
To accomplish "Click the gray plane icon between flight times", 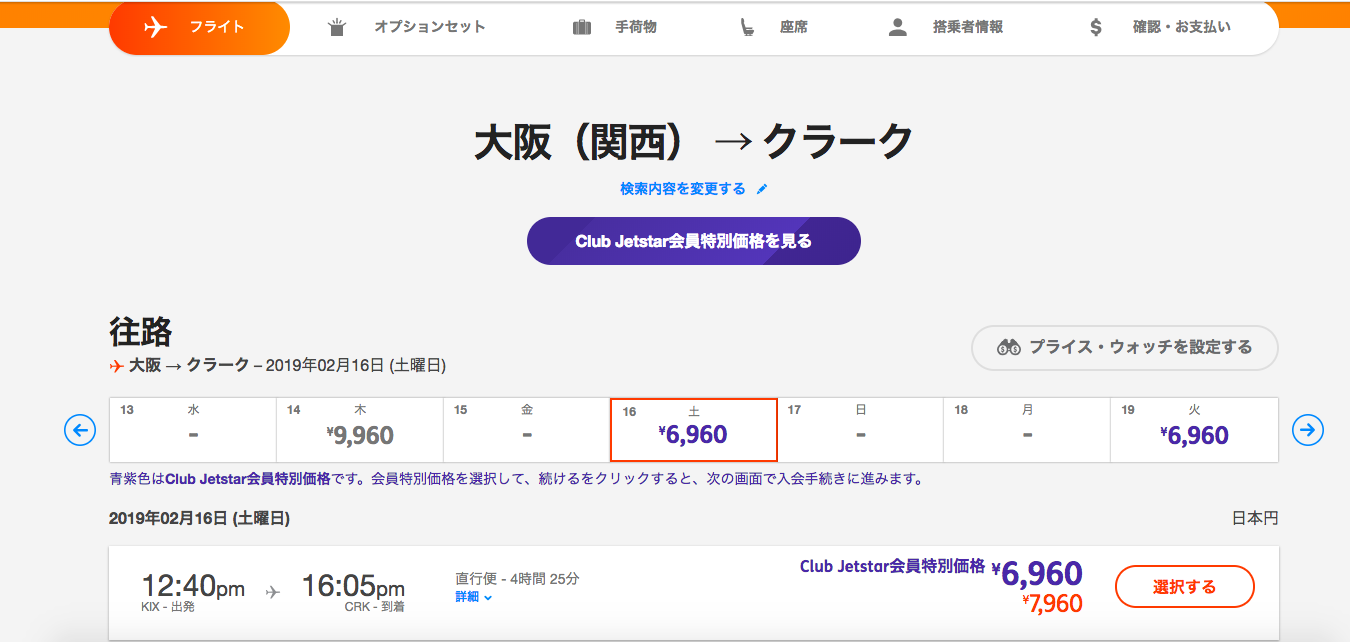I will [273, 591].
